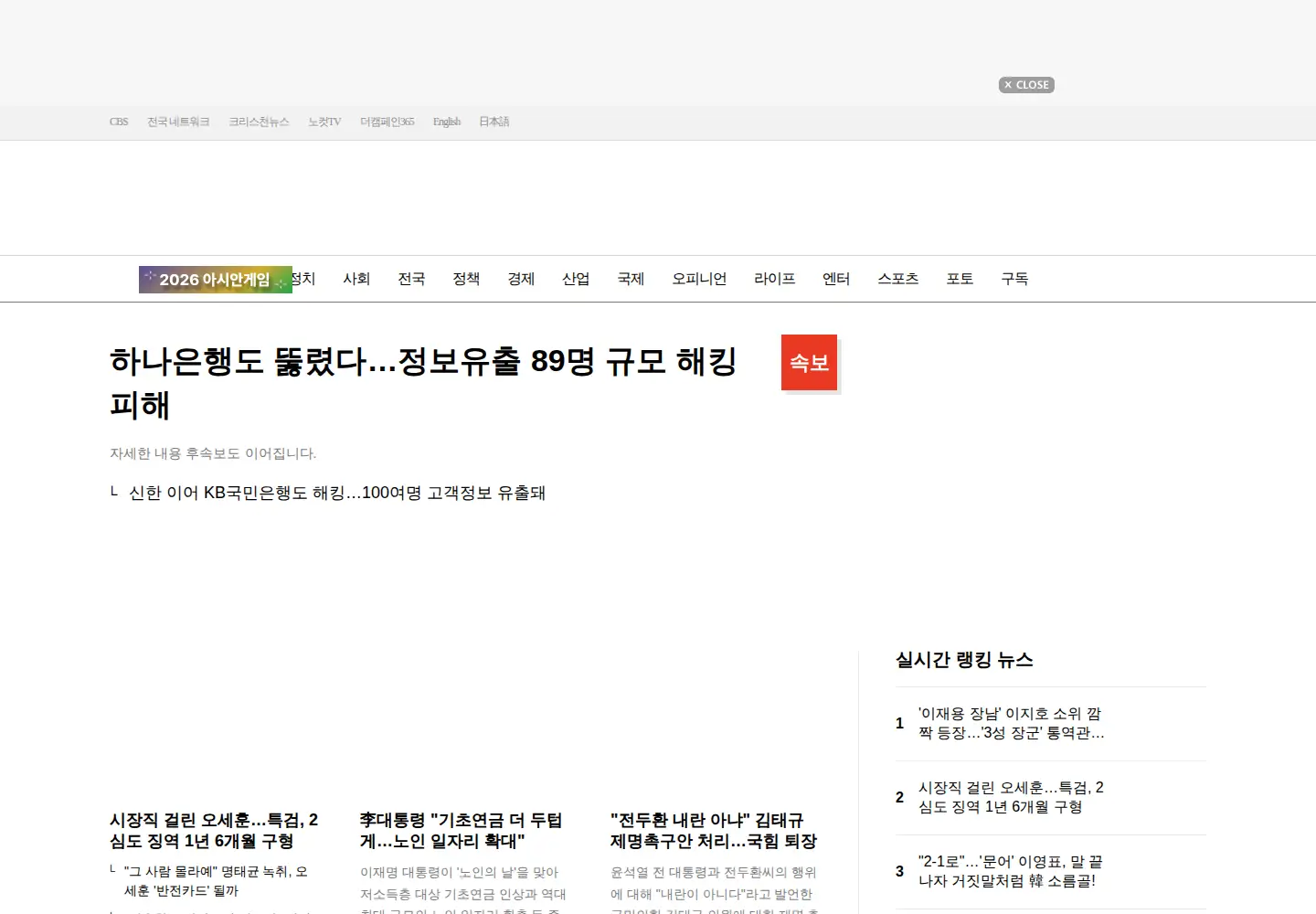Open 노컷TV link
Screen dimensions: 1316x914
click(324, 122)
